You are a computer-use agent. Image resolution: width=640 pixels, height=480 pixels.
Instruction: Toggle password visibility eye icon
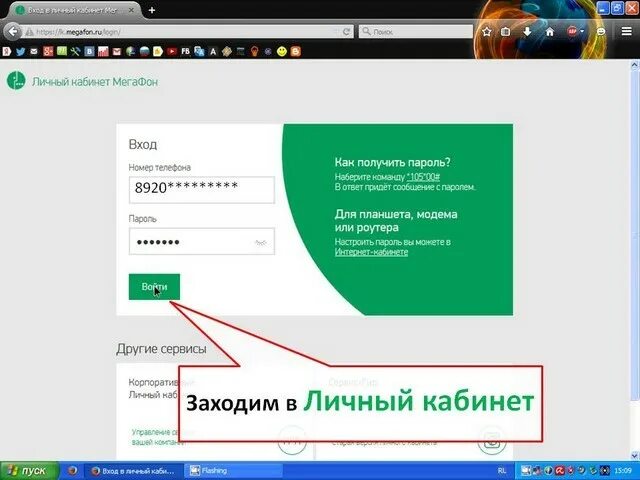(260, 242)
